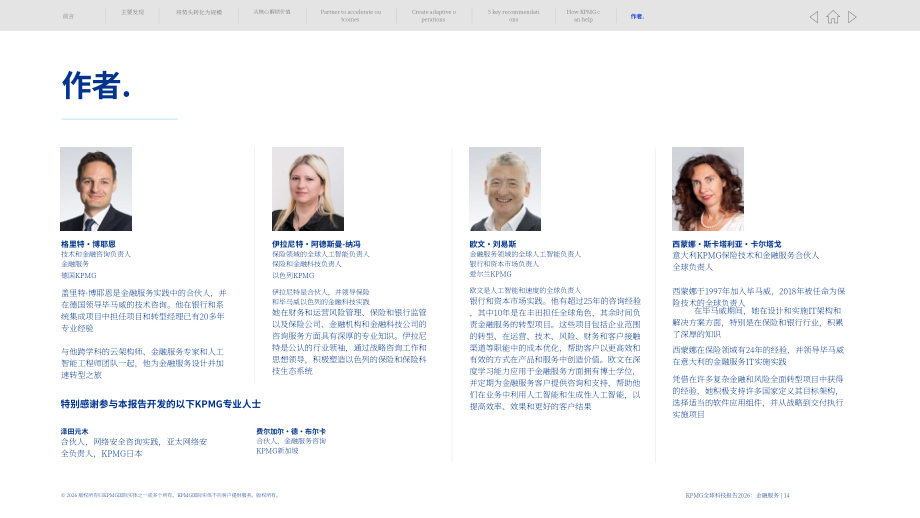
Task: Open the 将势头转化为规模 section tab
Action: tap(199, 12)
